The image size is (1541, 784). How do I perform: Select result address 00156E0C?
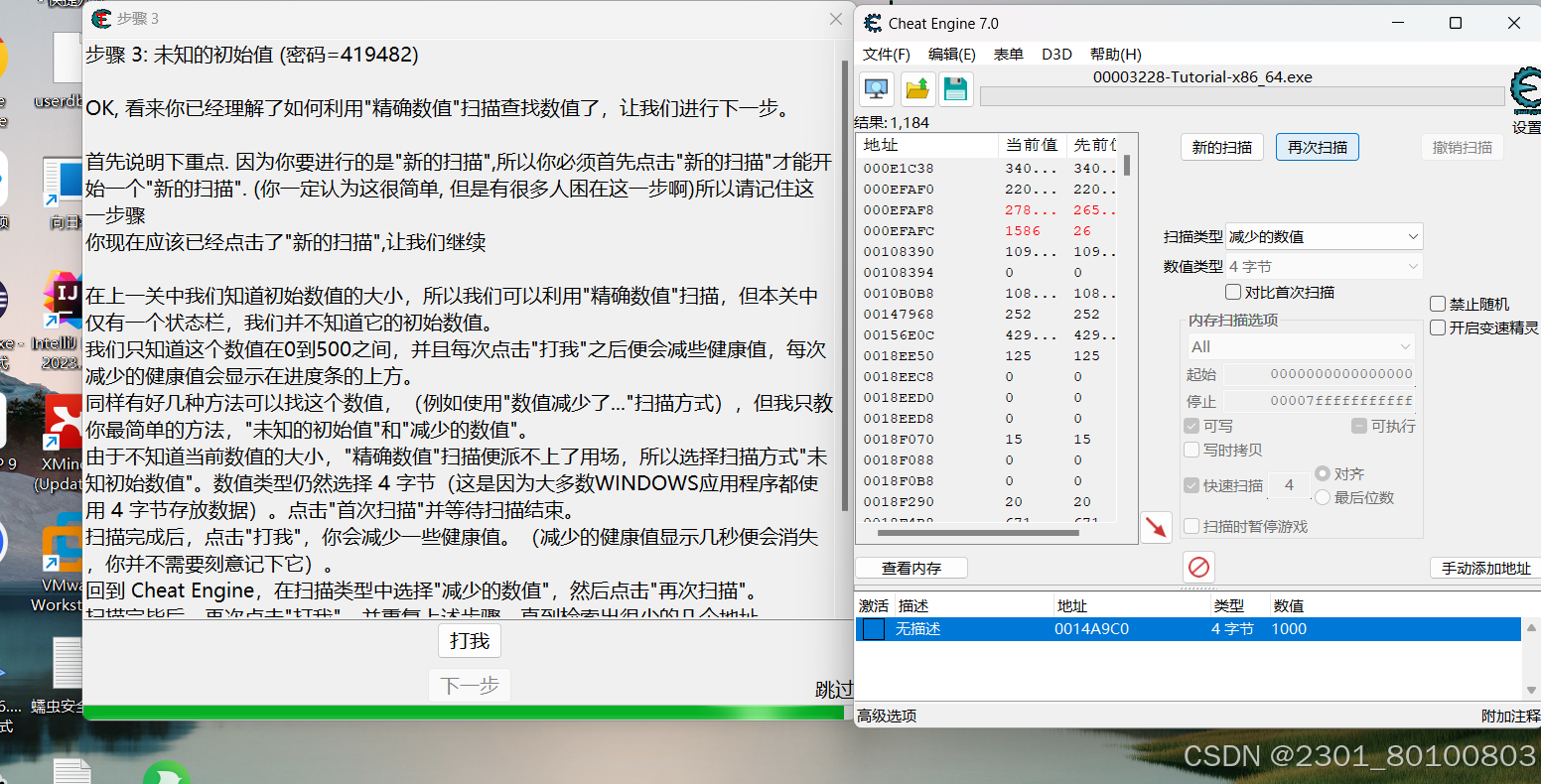click(898, 335)
